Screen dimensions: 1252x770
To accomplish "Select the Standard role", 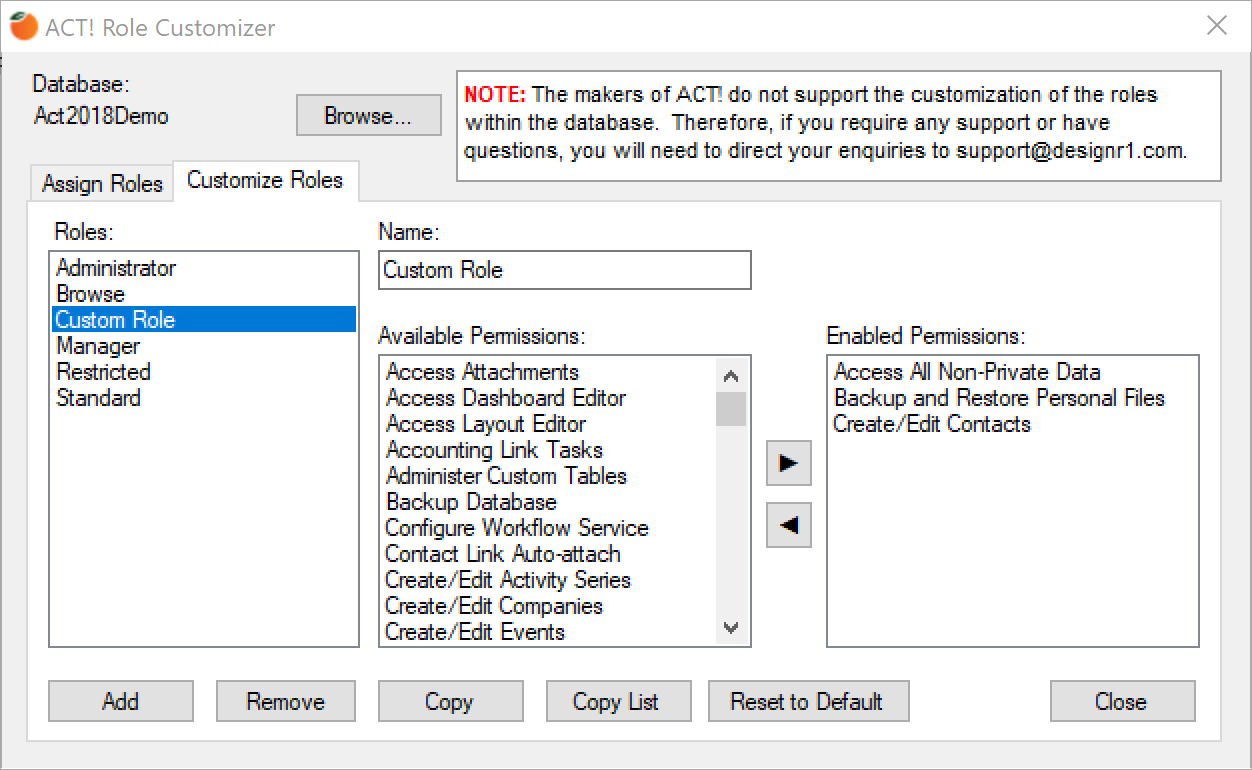I will (x=204, y=398).
